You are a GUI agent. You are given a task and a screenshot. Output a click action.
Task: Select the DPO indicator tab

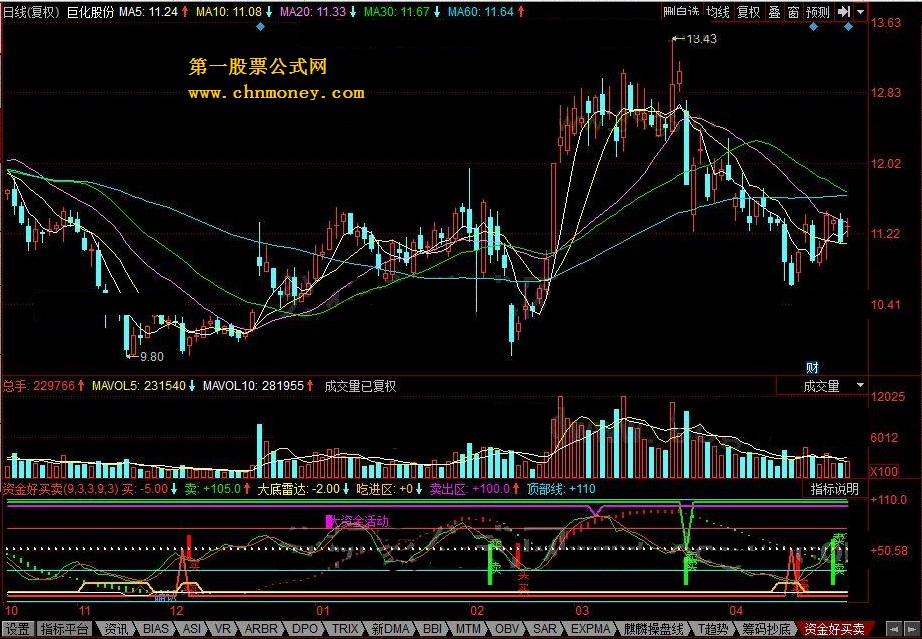tap(305, 629)
